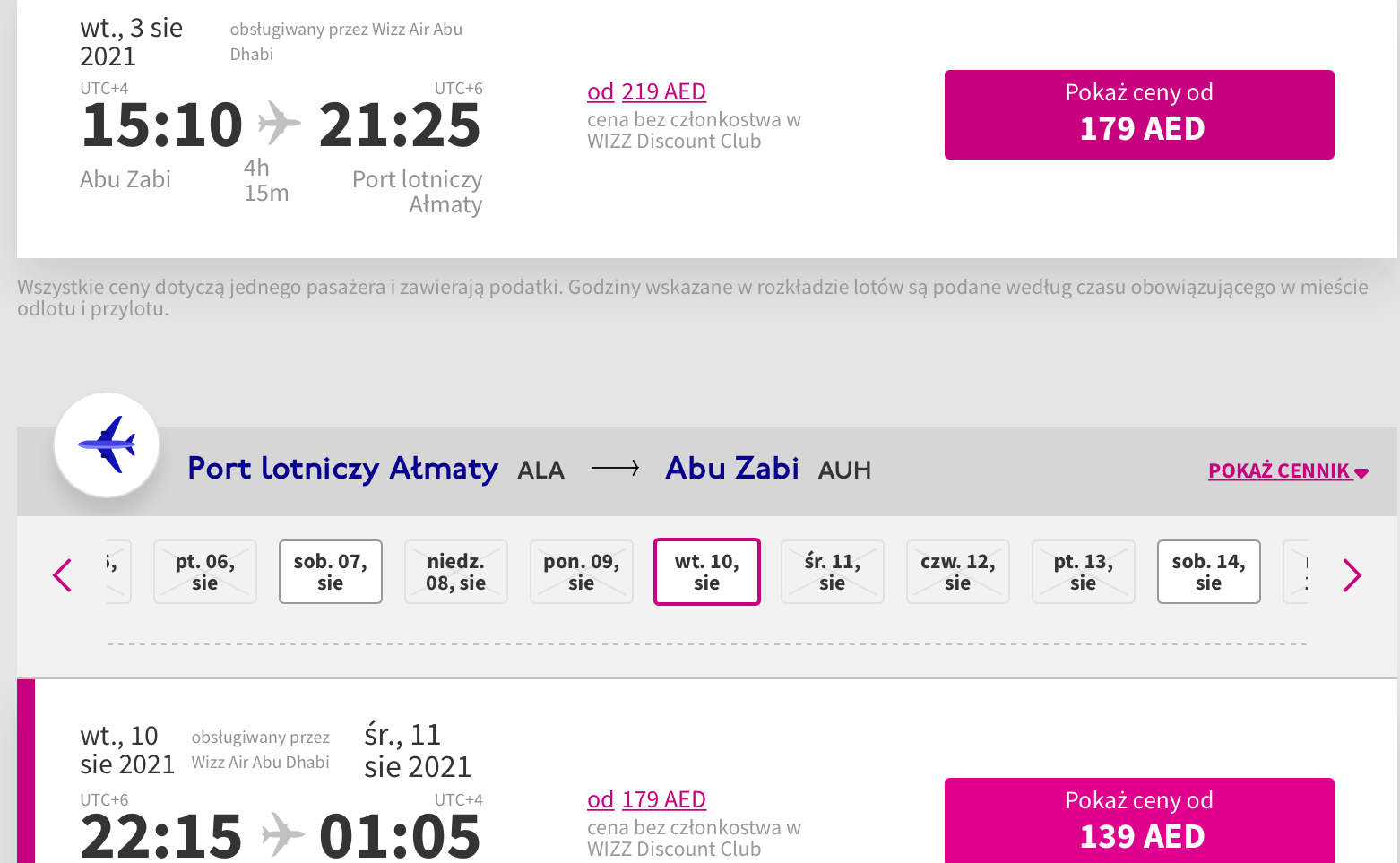This screenshot has height=863, width=1400.
Task: Click Pokaż ceny od 179 AED button
Action: click(x=1139, y=115)
